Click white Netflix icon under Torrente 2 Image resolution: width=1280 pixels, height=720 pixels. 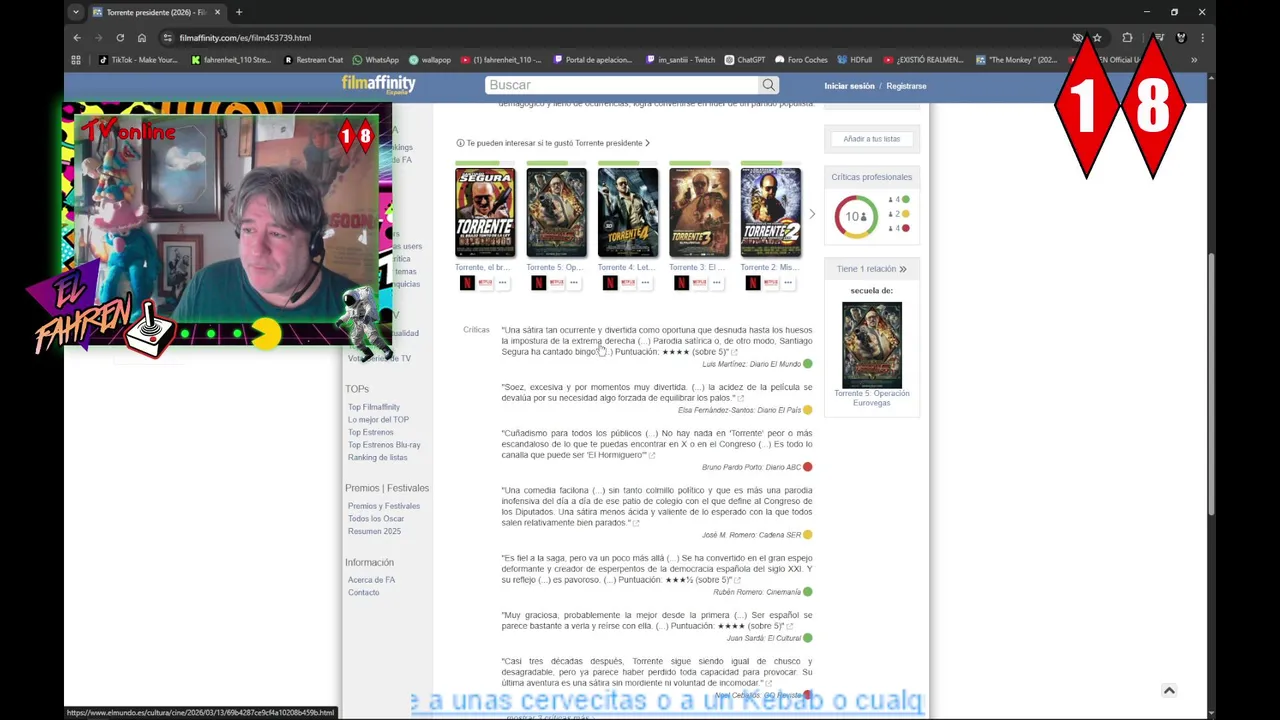(770, 283)
